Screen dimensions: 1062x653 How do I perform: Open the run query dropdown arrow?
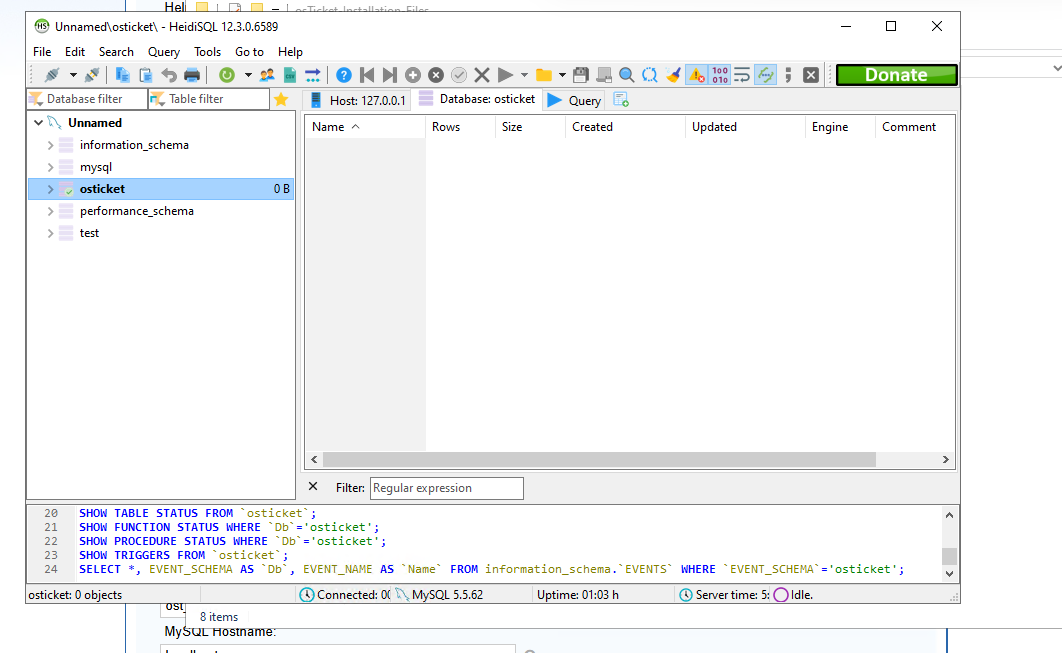click(x=524, y=75)
